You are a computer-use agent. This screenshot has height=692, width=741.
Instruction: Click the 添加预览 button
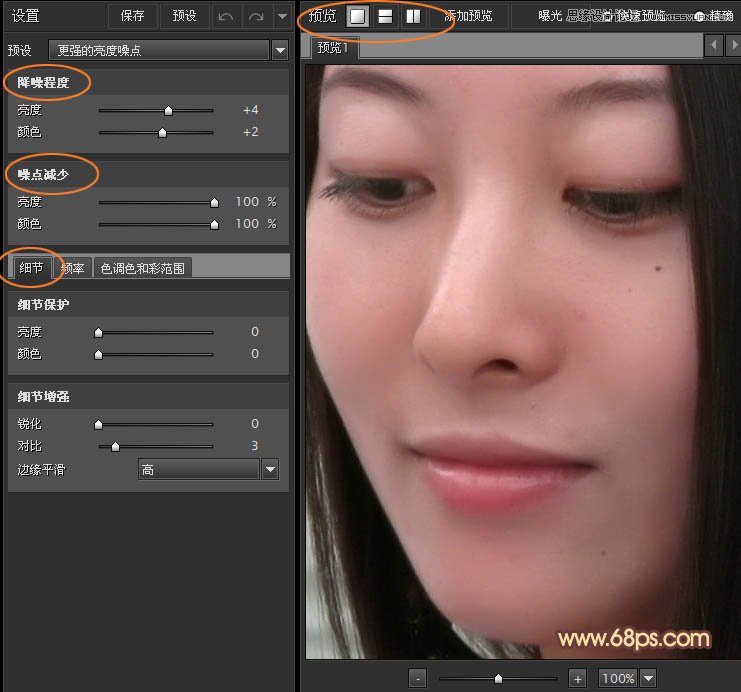coord(468,16)
